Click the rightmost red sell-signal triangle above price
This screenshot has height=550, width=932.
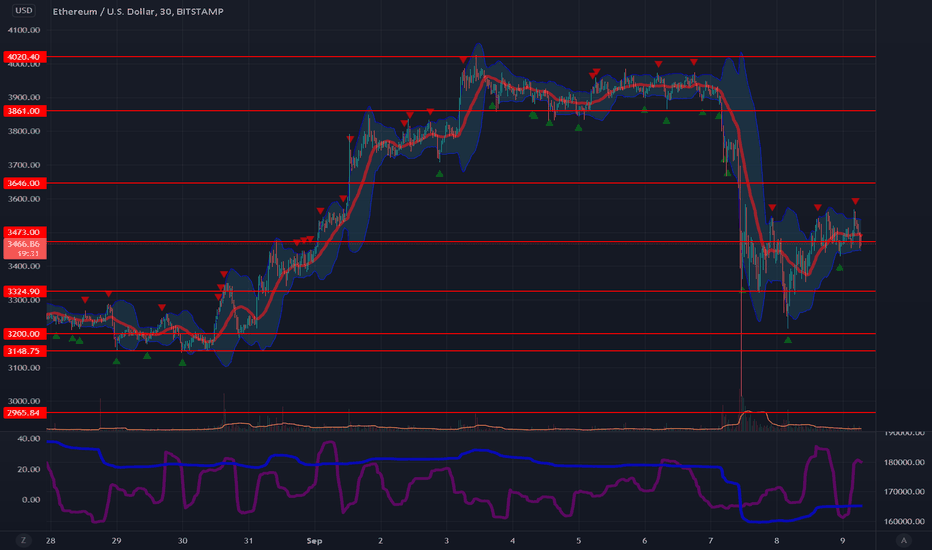tap(855, 202)
